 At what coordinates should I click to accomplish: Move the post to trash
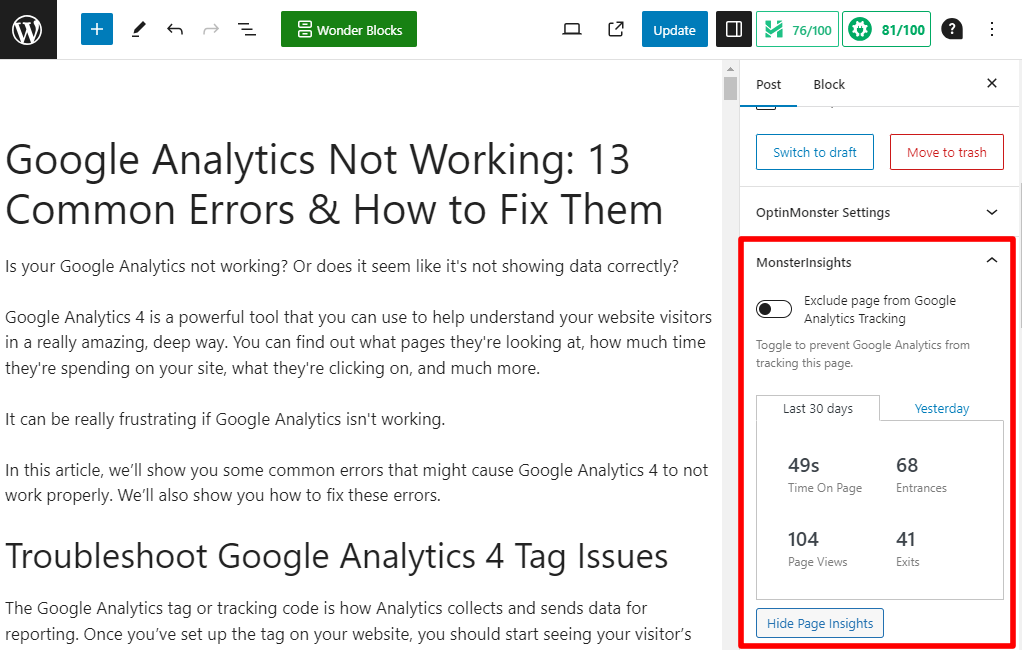[946, 152]
